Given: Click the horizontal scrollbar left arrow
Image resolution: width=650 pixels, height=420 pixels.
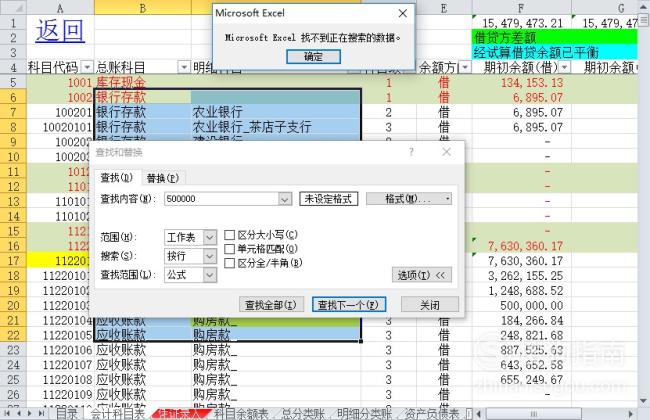Looking at the screenshot, I should pyautogui.click(x=478, y=413).
